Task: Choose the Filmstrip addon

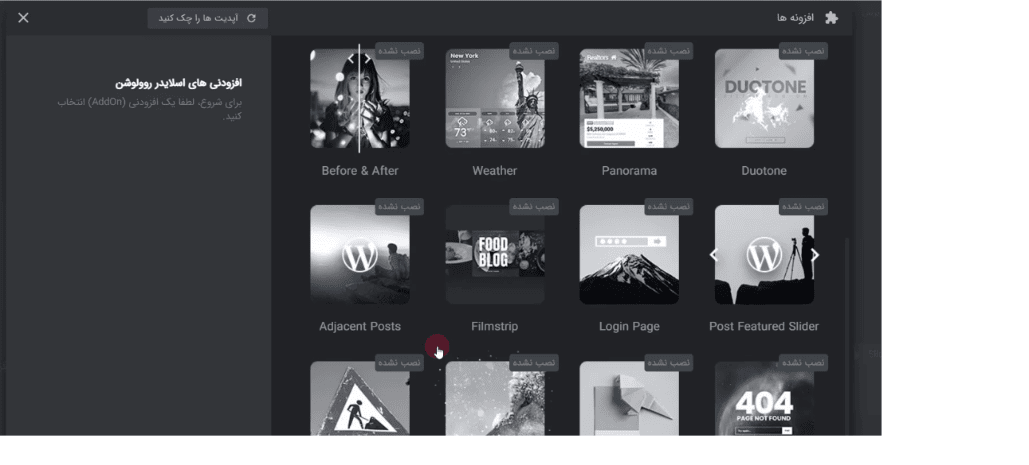Action: [495, 254]
